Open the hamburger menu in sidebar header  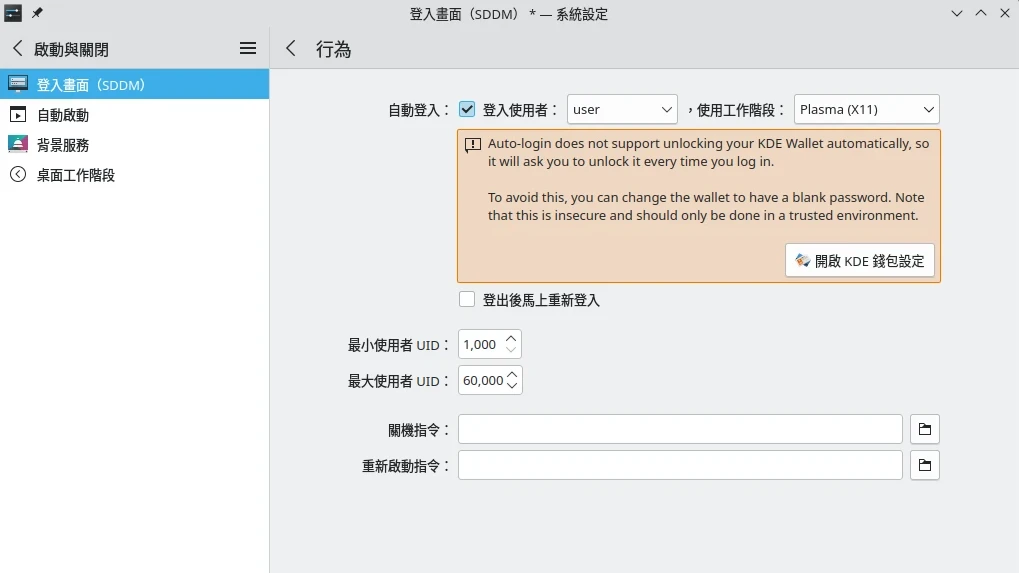click(248, 48)
